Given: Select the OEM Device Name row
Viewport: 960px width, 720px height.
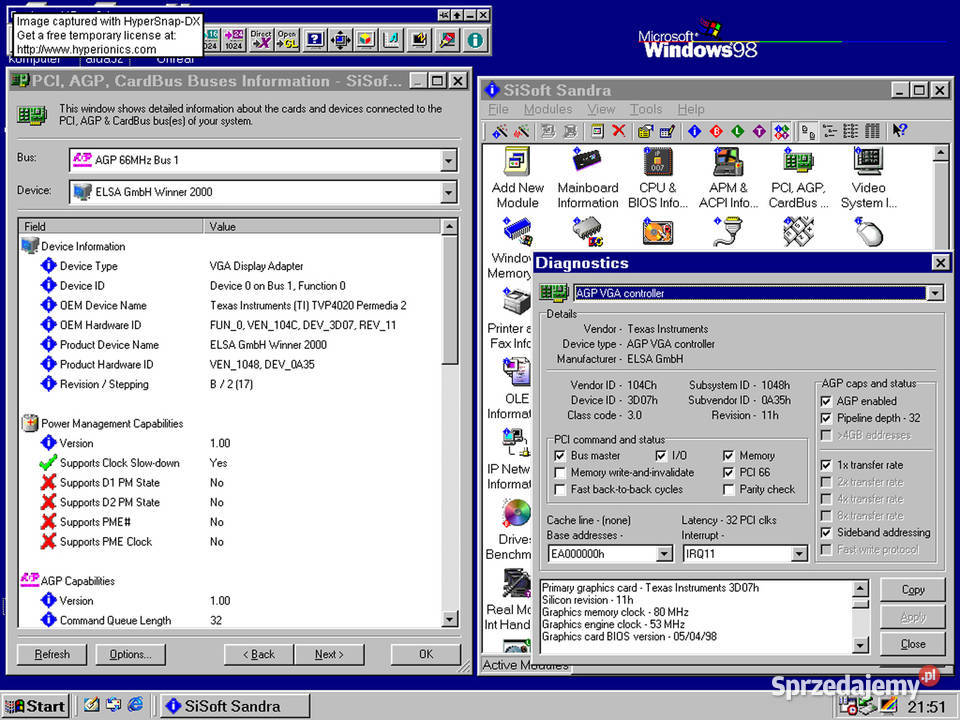Looking at the screenshot, I should coord(229,306).
